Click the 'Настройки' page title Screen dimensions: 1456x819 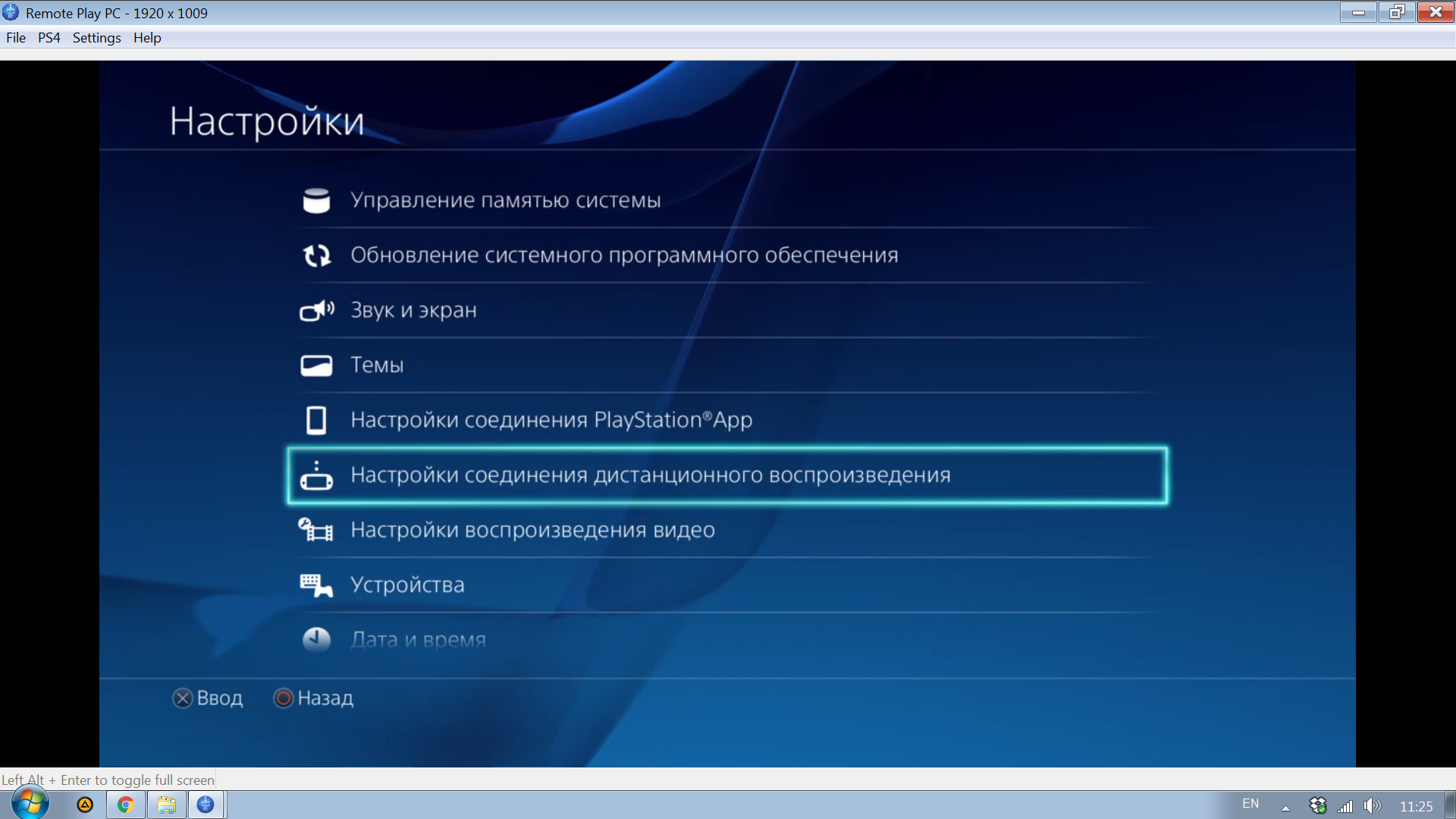(267, 121)
